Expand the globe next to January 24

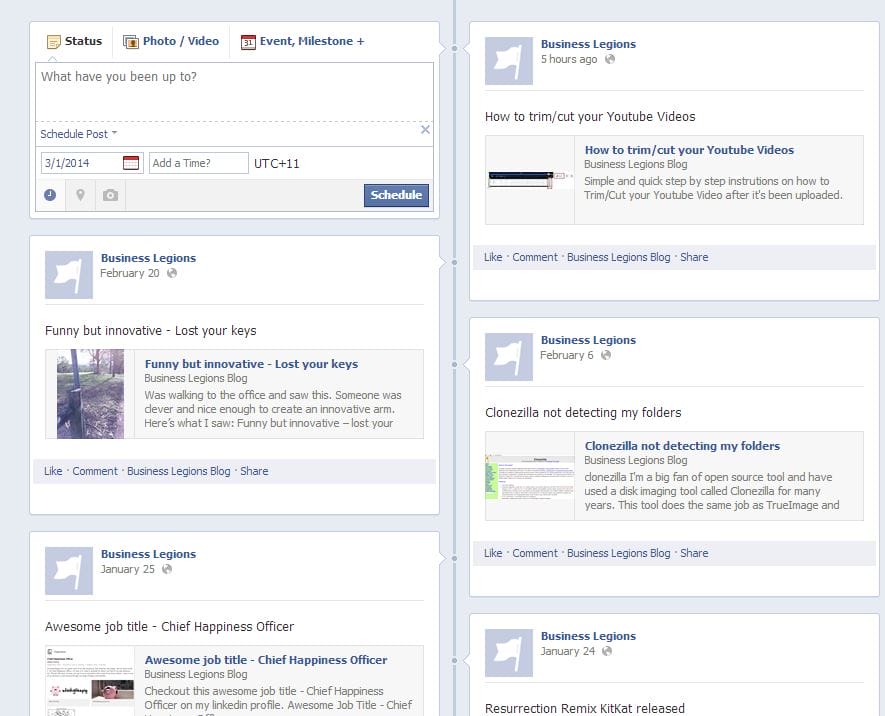(604, 651)
